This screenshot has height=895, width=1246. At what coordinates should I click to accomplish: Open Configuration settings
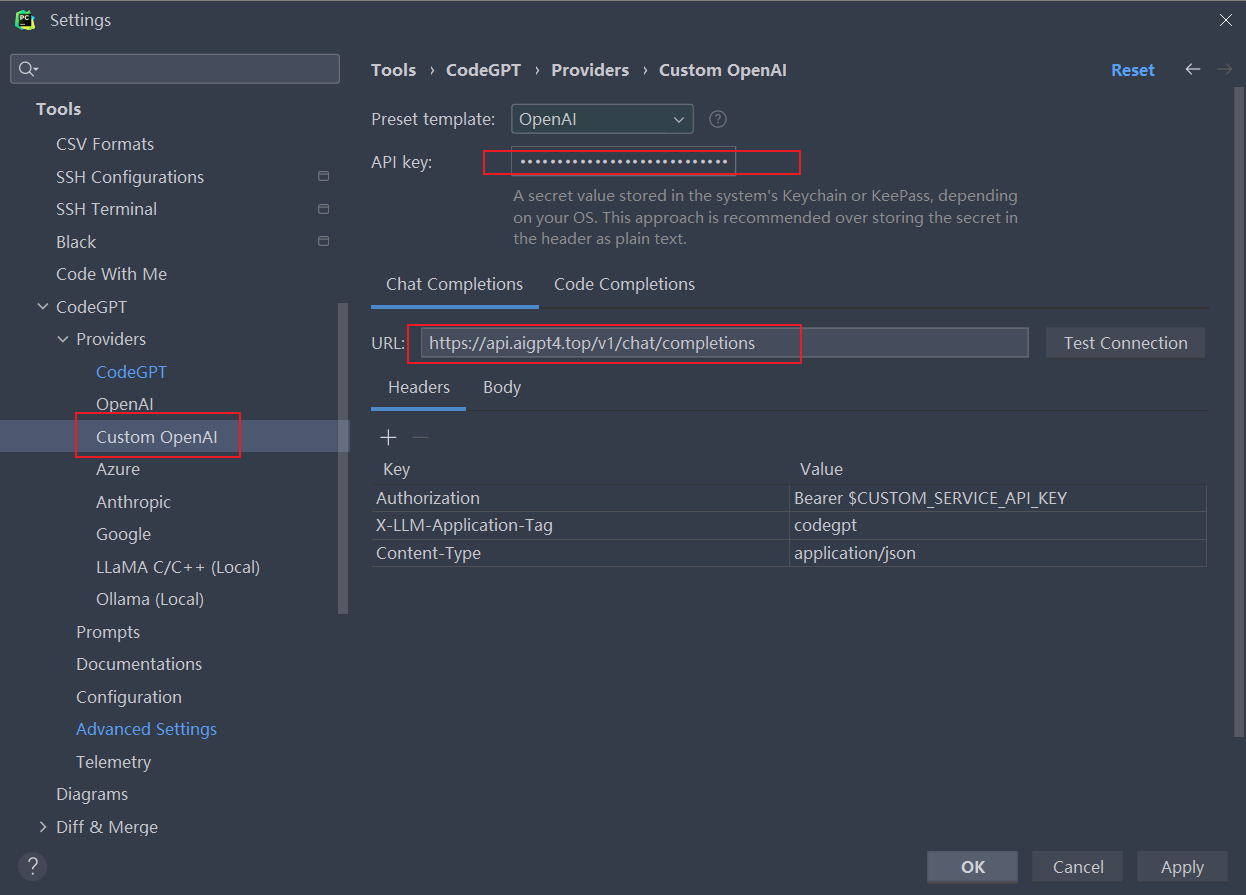coord(129,697)
